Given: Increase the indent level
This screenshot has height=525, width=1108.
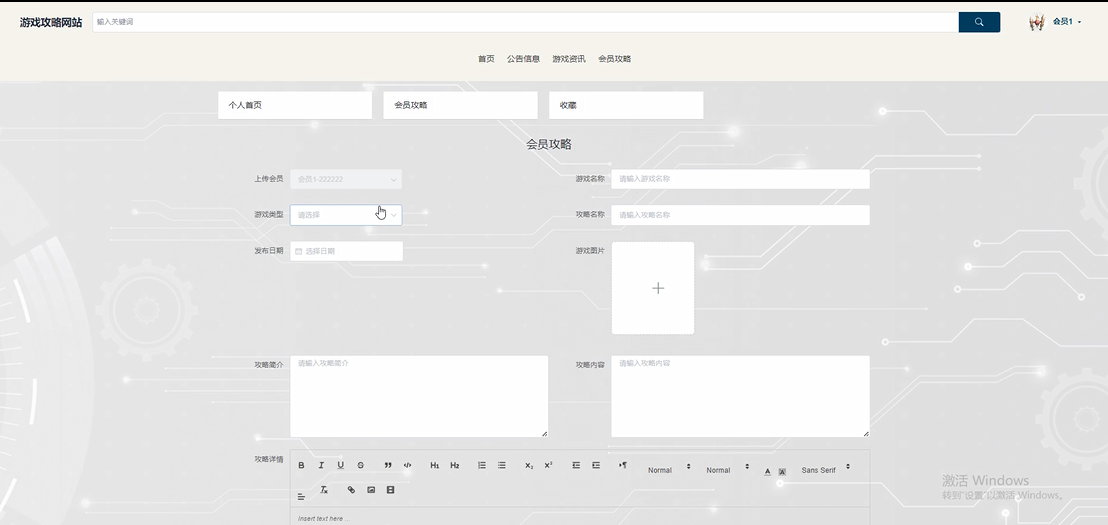Looking at the screenshot, I should click(x=596, y=465).
